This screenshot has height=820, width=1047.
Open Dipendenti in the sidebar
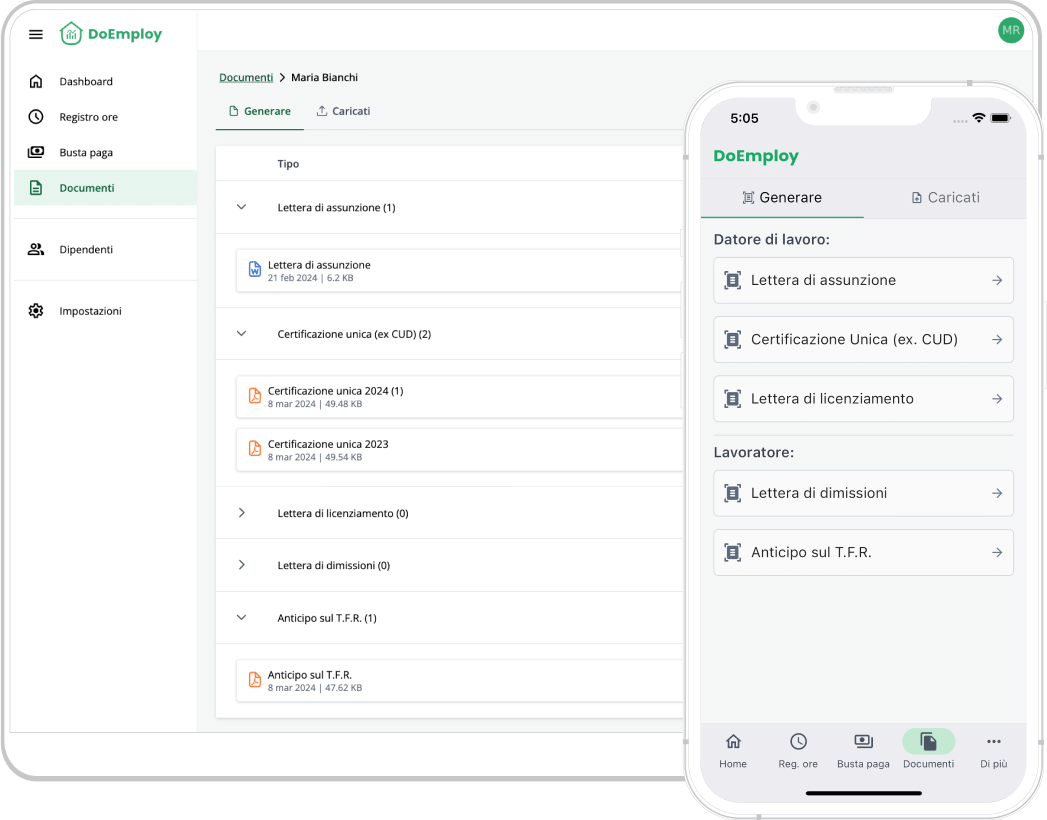86,250
